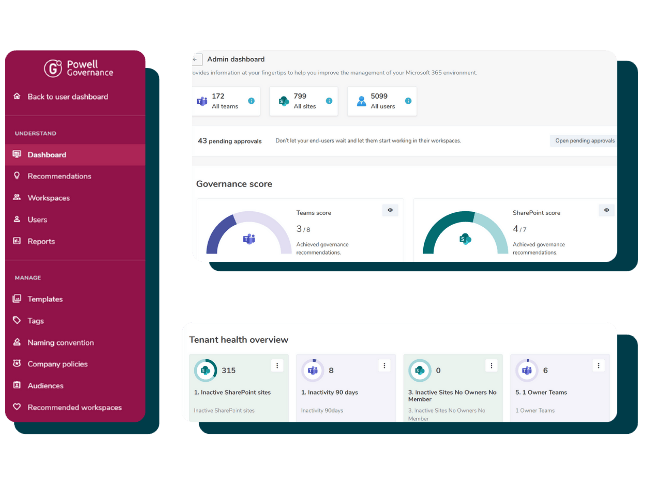648x500 pixels.
Task: Click info badge on All teams card
Action: click(x=251, y=100)
